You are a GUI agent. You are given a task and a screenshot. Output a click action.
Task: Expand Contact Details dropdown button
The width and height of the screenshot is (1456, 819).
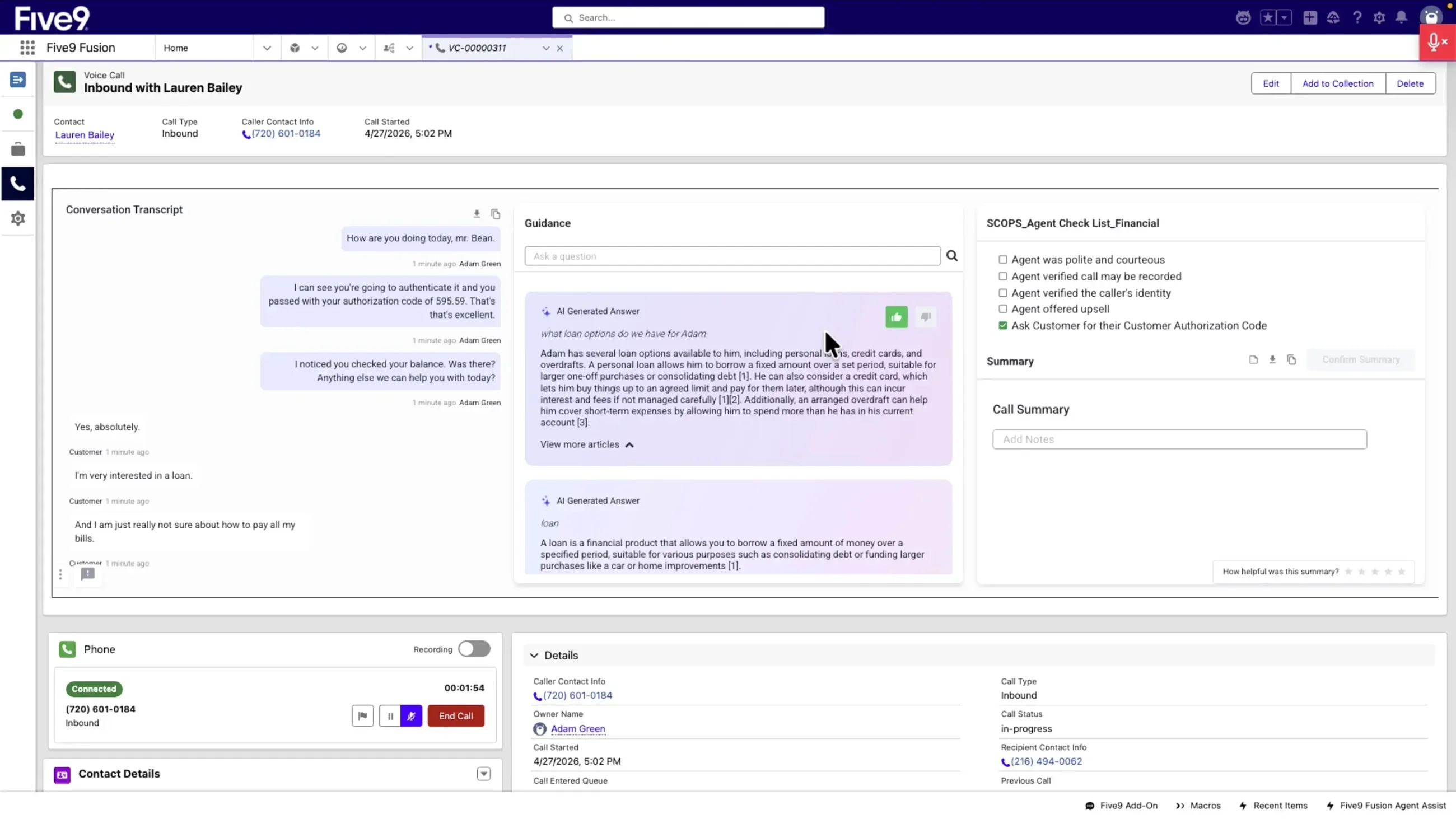pyautogui.click(x=483, y=774)
